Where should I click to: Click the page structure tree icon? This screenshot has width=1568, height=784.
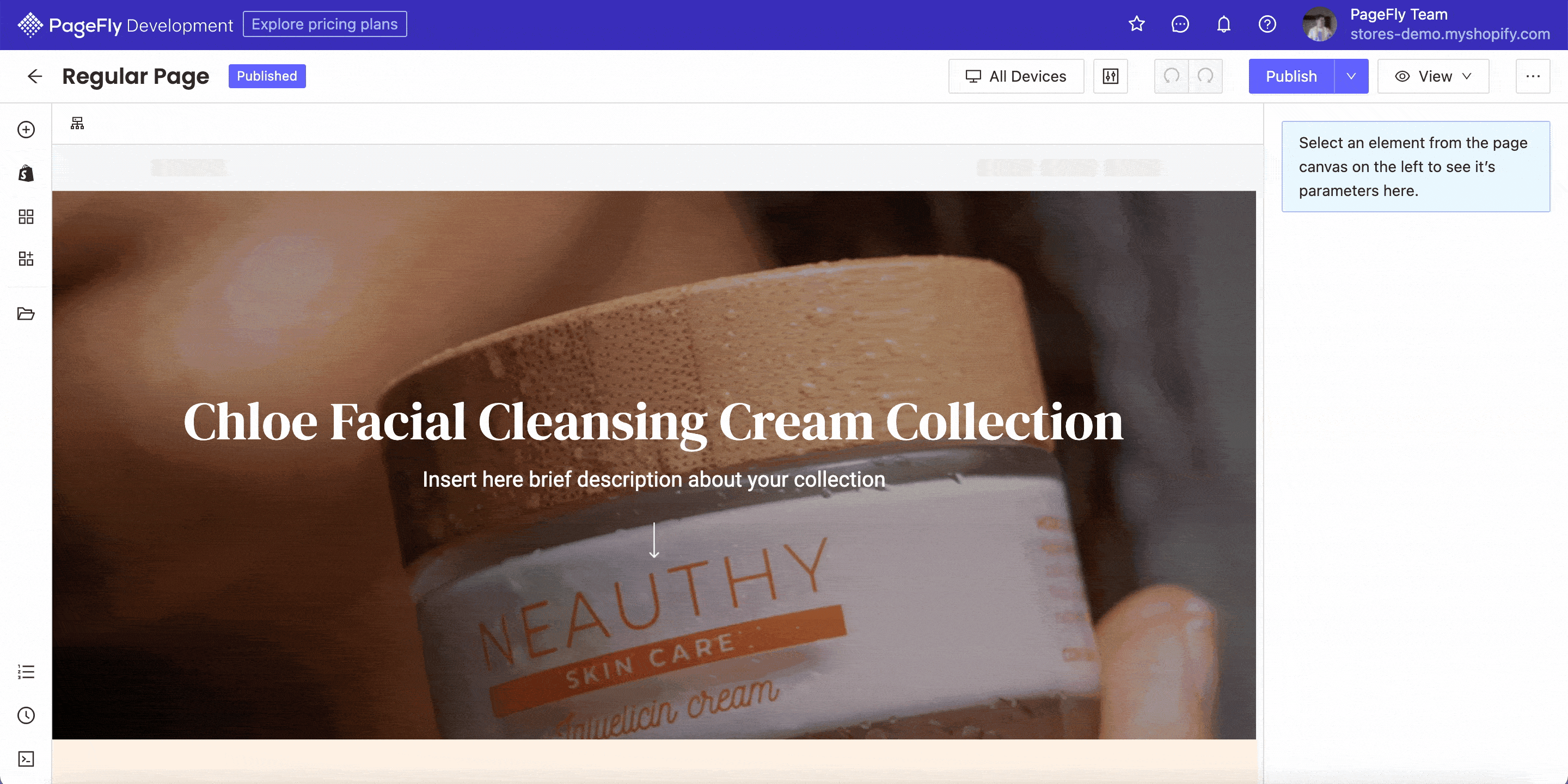click(x=77, y=123)
